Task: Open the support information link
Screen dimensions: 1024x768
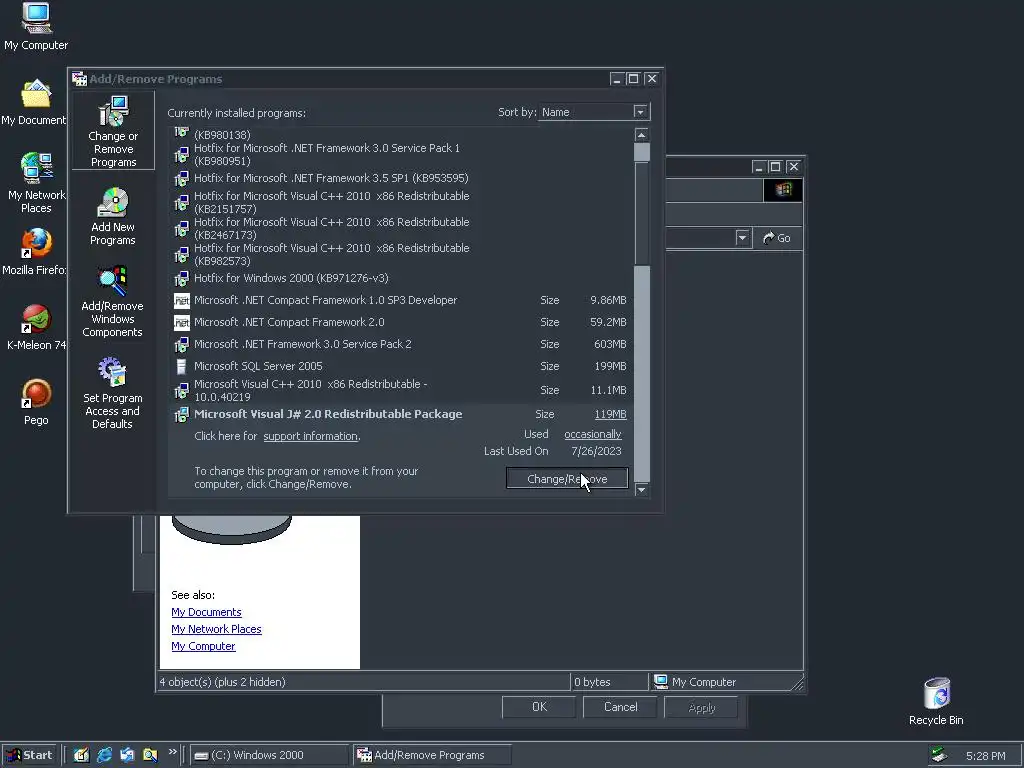Action: click(310, 436)
